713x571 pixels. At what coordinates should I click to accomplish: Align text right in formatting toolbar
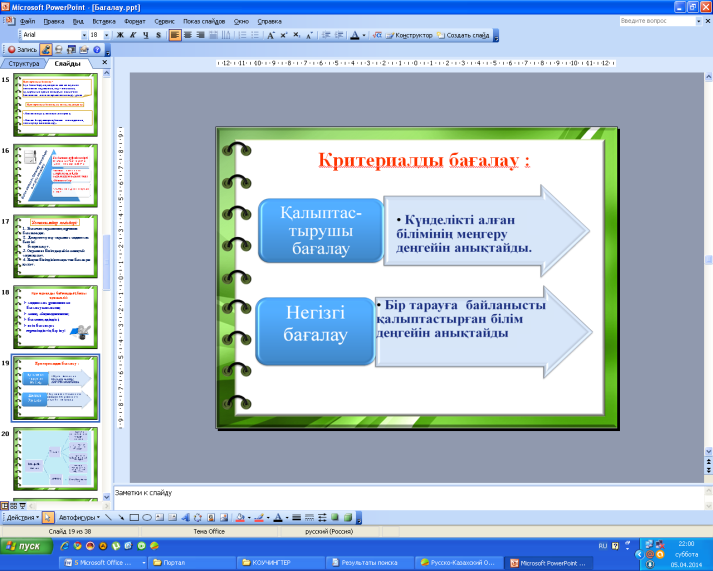(200, 35)
